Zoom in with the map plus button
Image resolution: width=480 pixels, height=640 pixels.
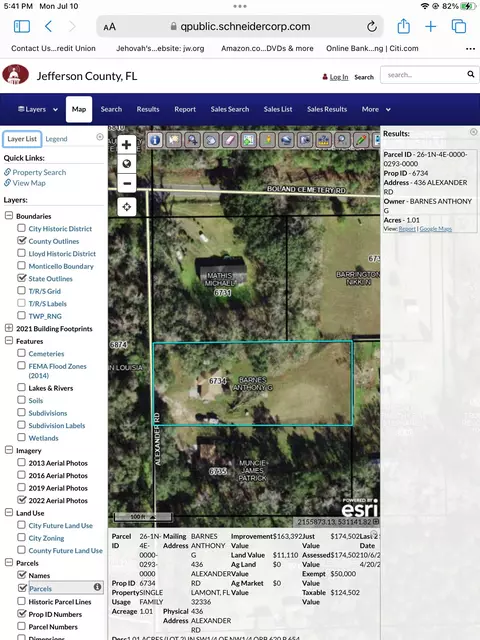point(127,144)
